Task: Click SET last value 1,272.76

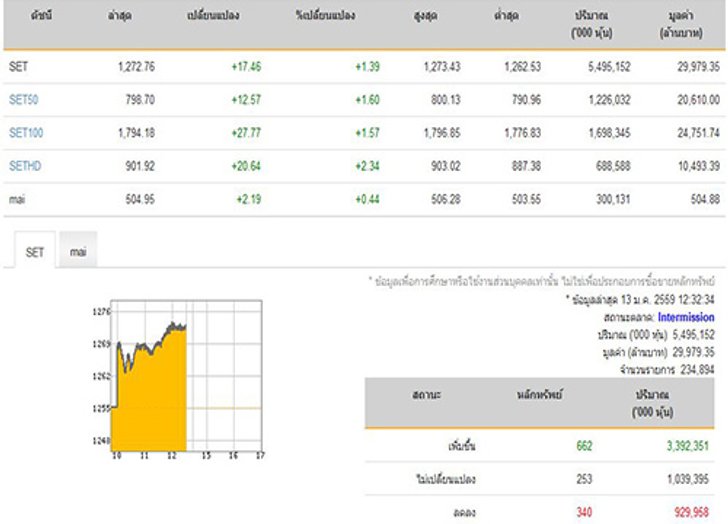Action: click(x=136, y=67)
